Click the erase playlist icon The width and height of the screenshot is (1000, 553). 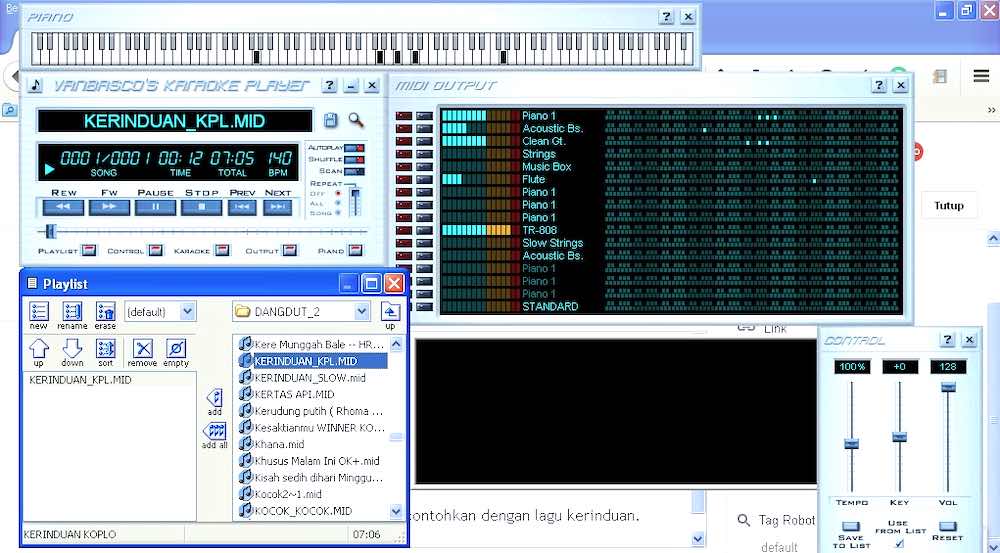(105, 312)
